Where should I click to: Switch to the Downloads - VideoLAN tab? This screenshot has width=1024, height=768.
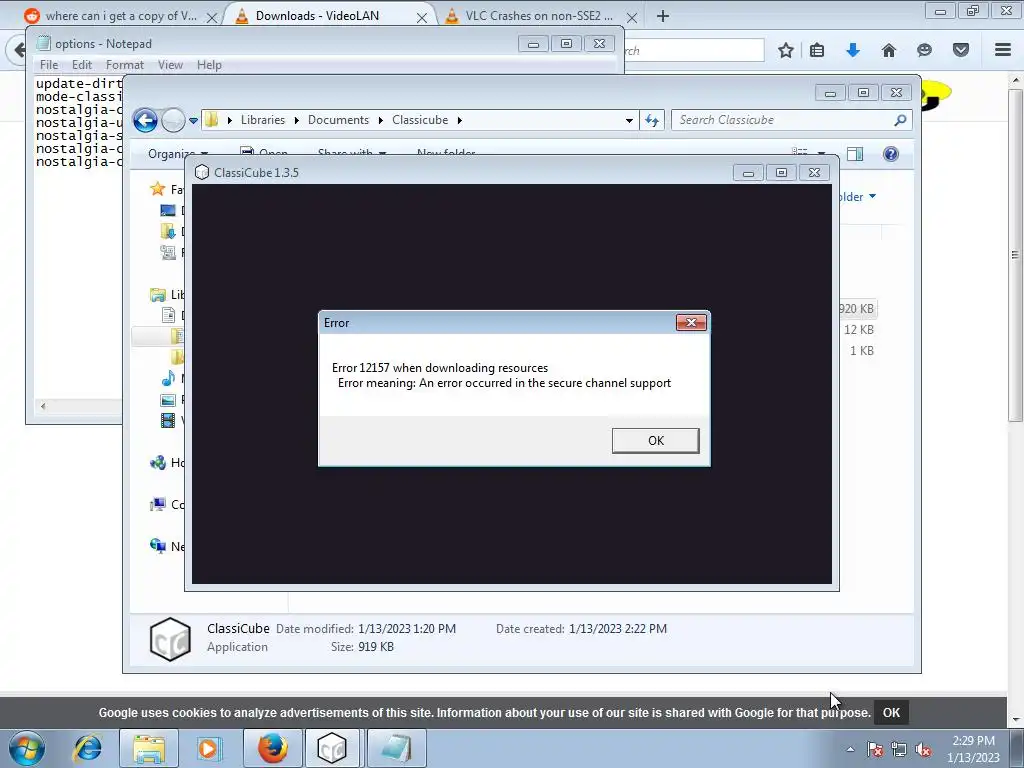(317, 16)
